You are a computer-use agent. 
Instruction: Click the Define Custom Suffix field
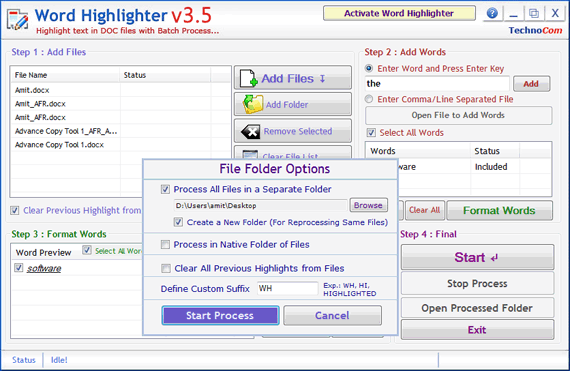pyautogui.click(x=287, y=289)
